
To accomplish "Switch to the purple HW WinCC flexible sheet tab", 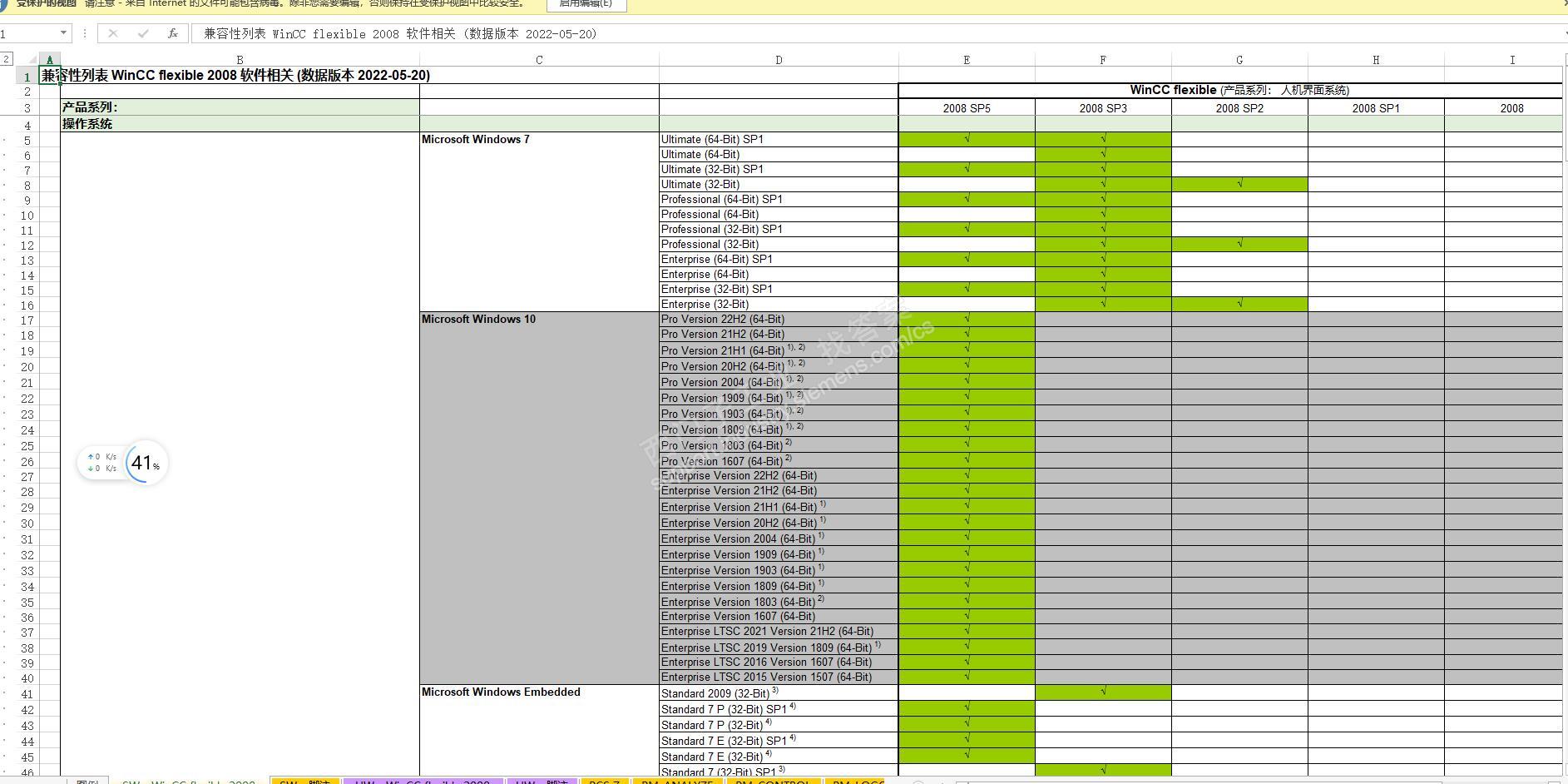I will coord(423,782).
